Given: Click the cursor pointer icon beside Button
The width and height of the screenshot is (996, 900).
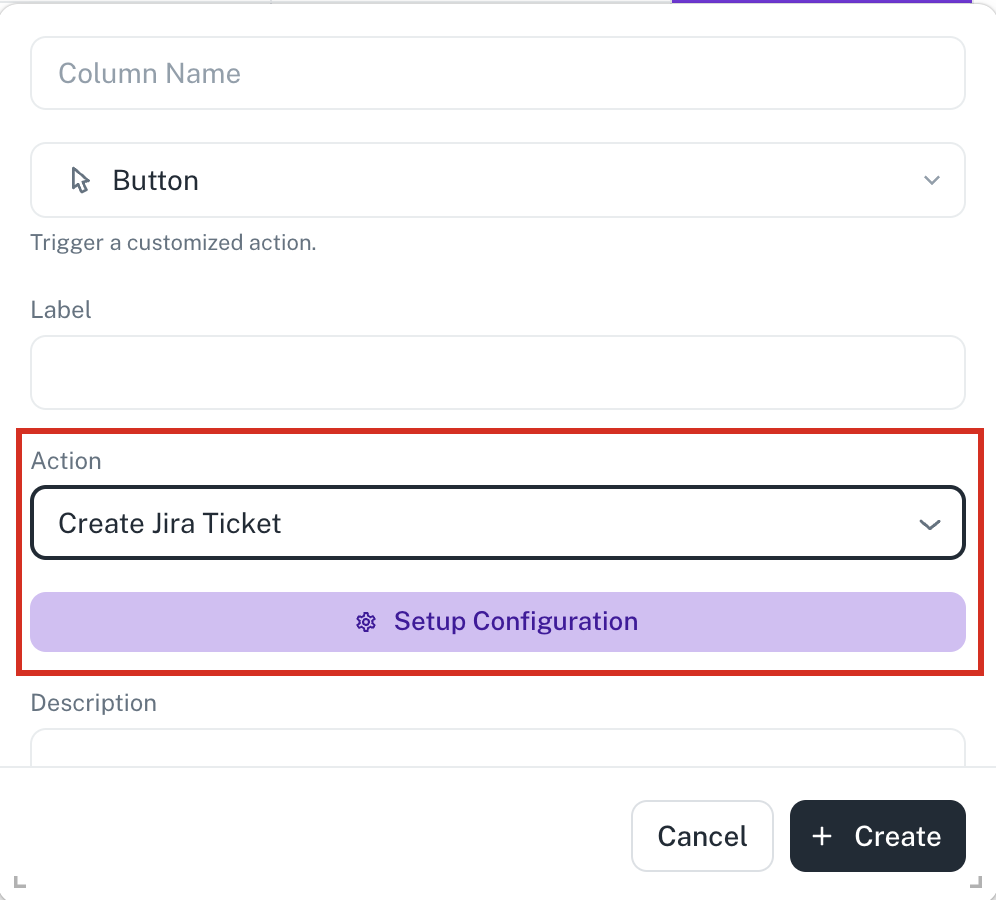Looking at the screenshot, I should 80,180.
